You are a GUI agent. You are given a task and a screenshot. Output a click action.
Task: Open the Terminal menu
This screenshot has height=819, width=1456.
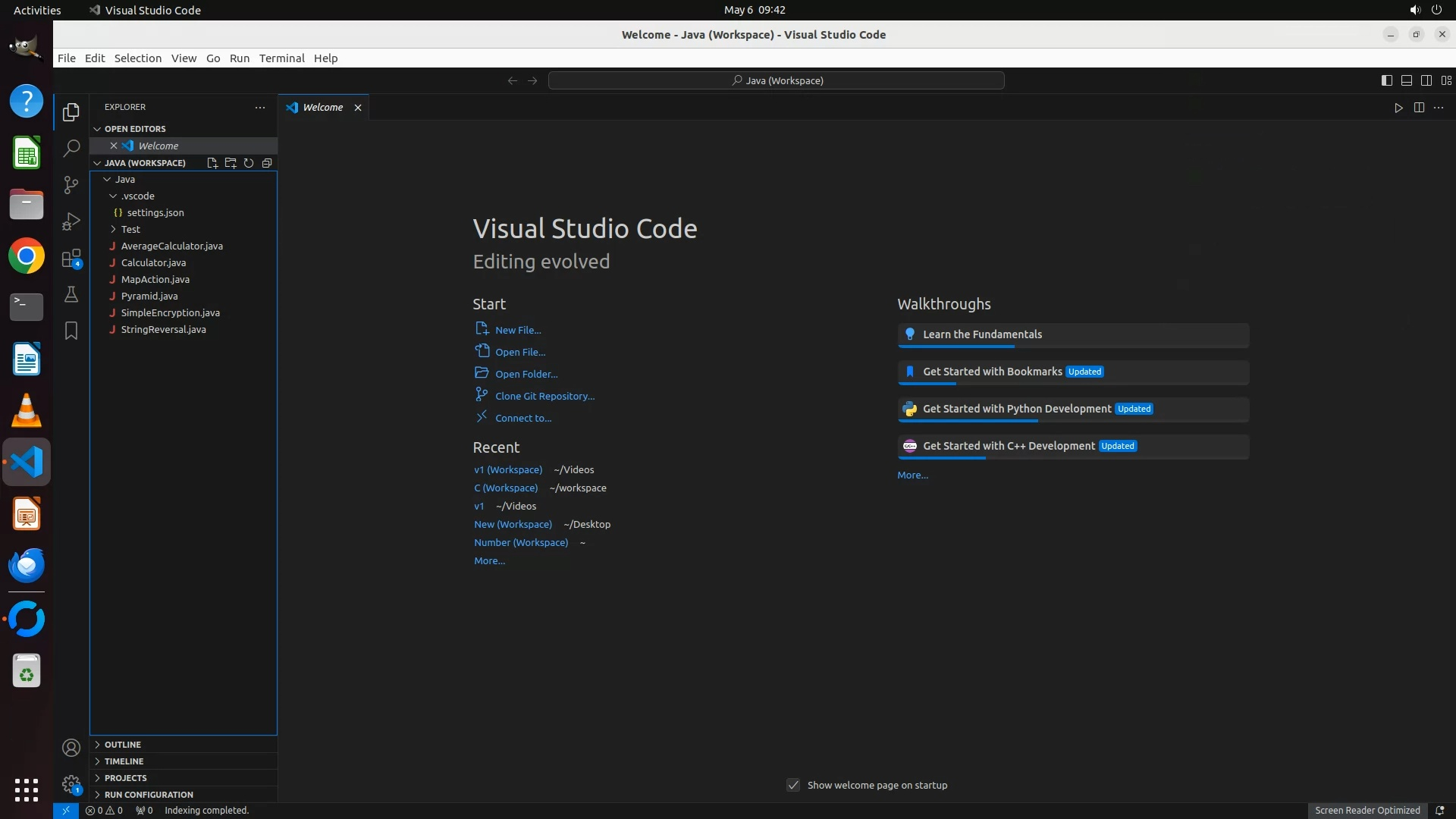(281, 58)
